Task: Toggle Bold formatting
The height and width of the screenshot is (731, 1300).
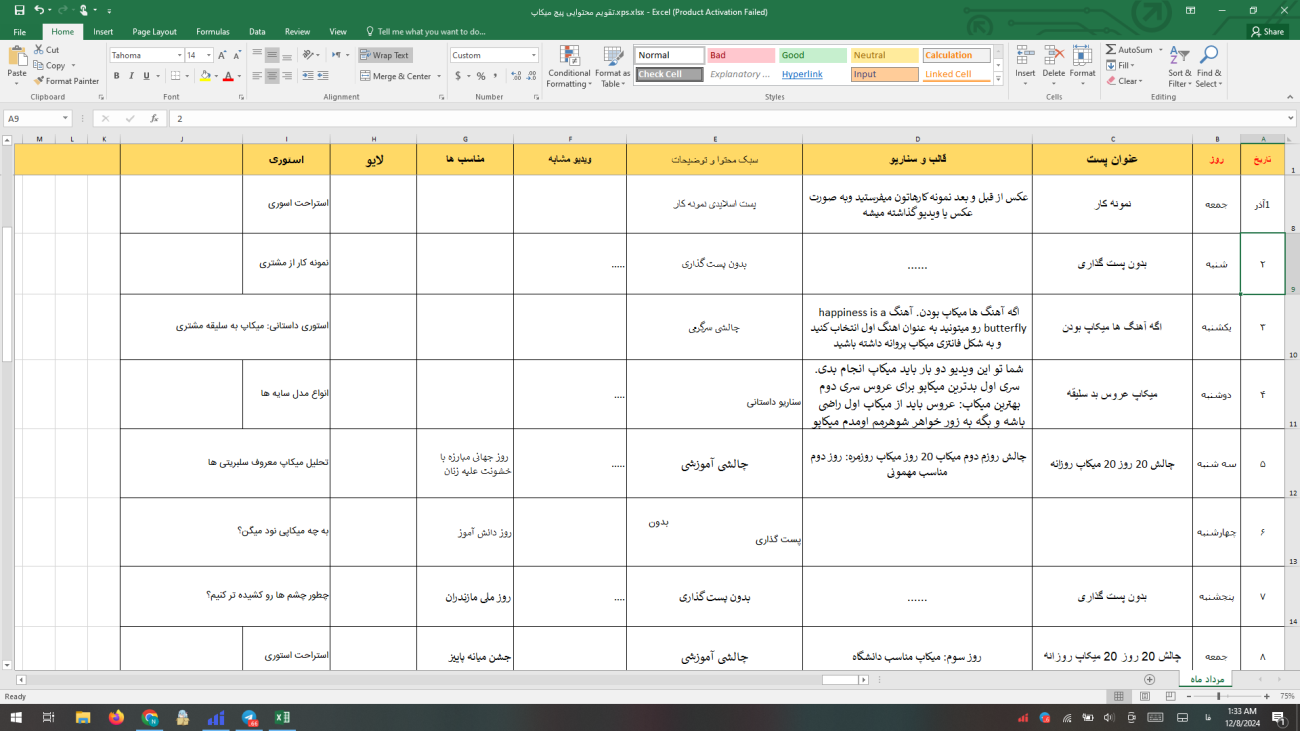Action: 117,76
